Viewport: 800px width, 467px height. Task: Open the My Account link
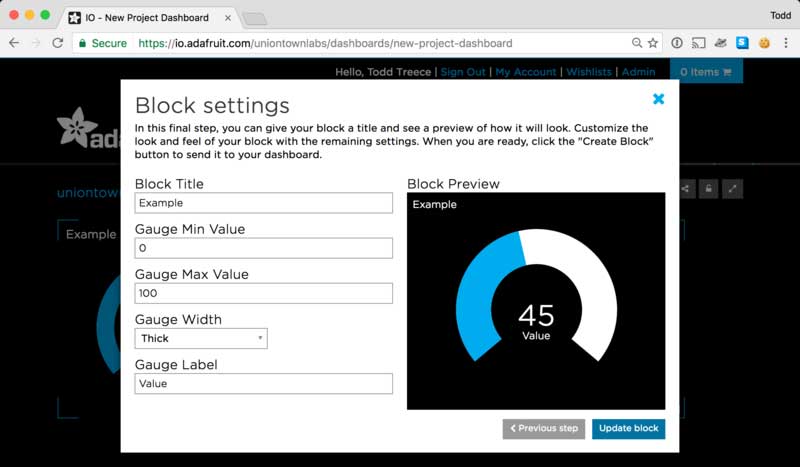coord(526,72)
